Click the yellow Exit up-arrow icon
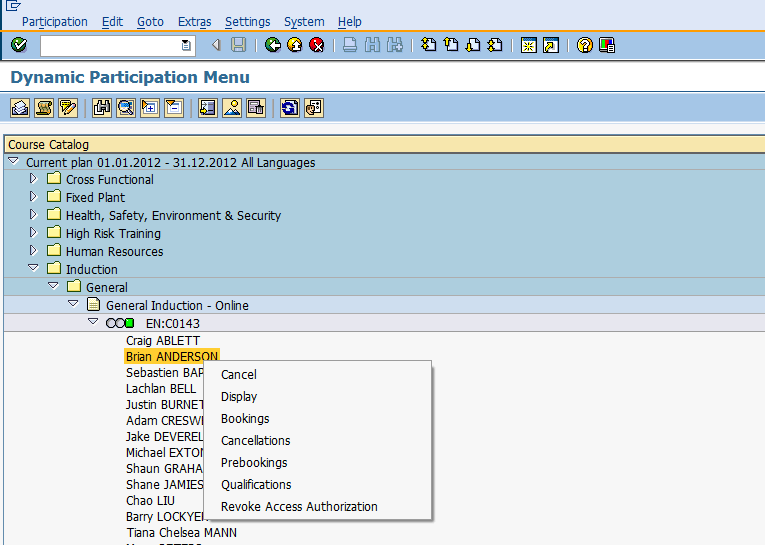The height and width of the screenshot is (545, 765). tap(295, 45)
